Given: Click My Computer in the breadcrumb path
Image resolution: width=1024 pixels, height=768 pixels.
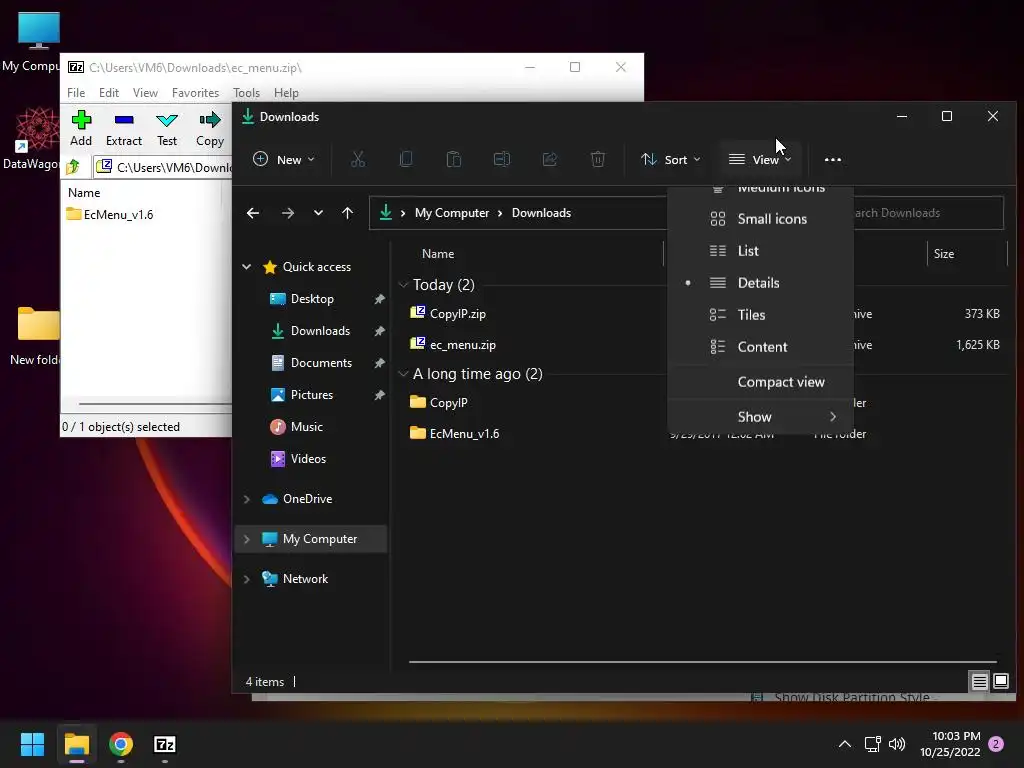Looking at the screenshot, I should [452, 213].
